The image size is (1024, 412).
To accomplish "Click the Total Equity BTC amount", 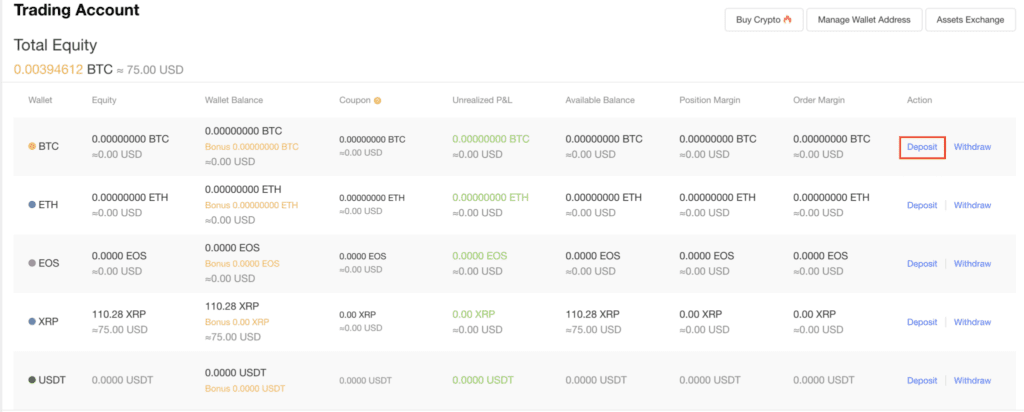I will pyautogui.click(x=48, y=70).
